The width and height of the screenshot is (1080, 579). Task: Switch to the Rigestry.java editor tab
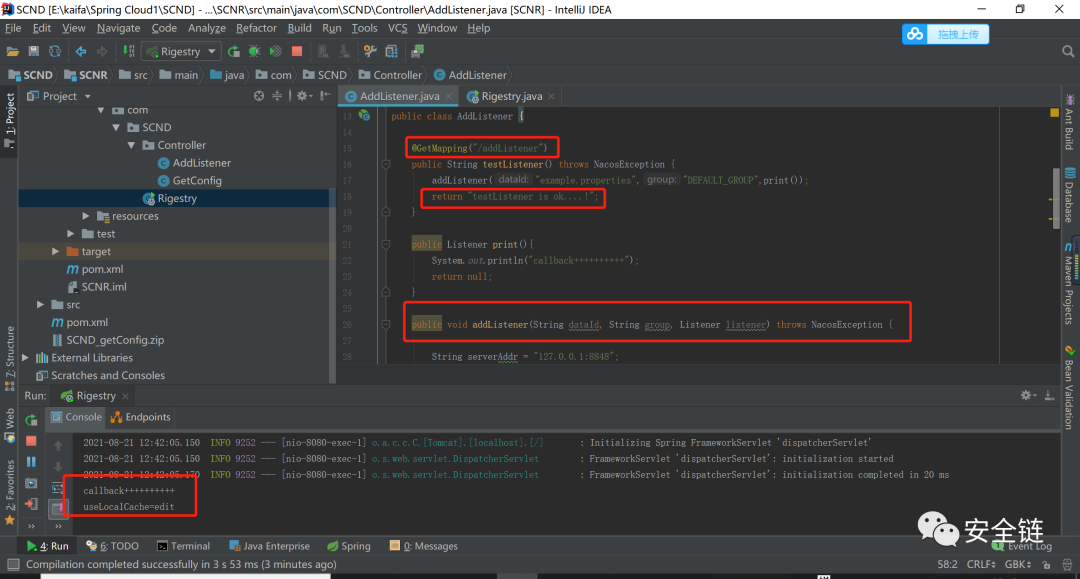click(x=511, y=96)
